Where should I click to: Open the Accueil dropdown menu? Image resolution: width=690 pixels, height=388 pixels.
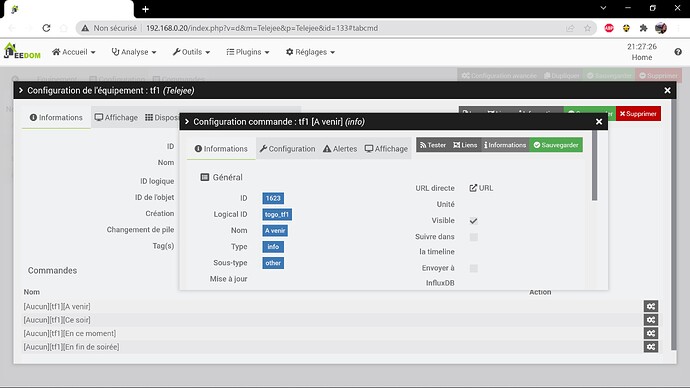point(73,52)
